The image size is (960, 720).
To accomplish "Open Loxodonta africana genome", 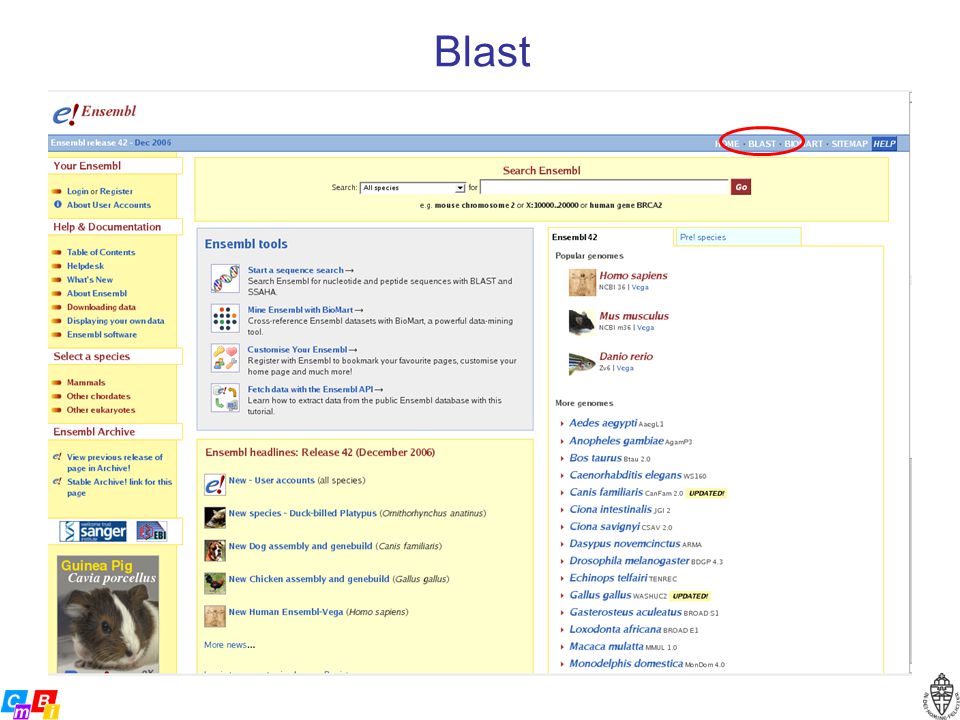I will 615,629.
